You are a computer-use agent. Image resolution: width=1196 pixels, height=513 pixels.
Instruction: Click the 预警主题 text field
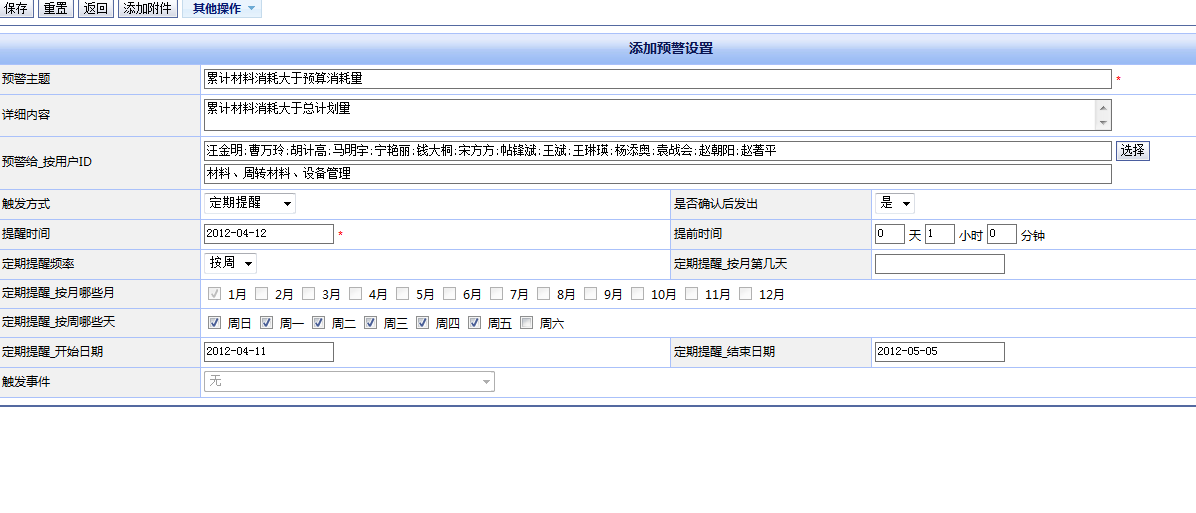[x=656, y=79]
